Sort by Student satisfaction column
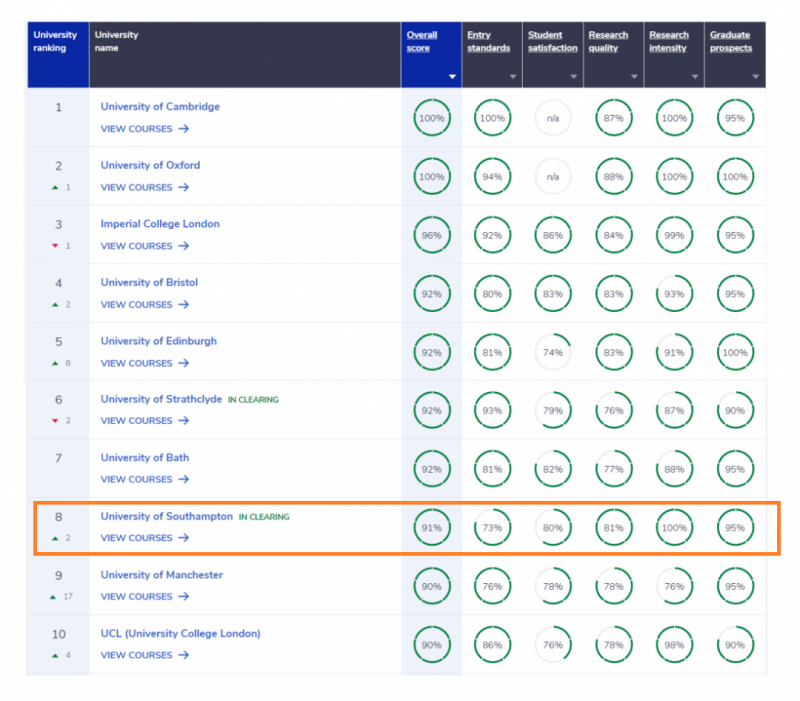Screen dimensions: 800x701 tap(553, 41)
